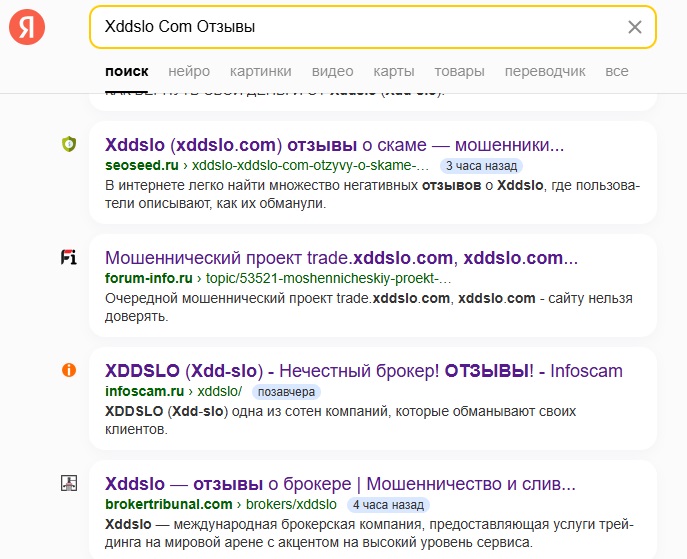Go to the переводчик tab

(545, 71)
